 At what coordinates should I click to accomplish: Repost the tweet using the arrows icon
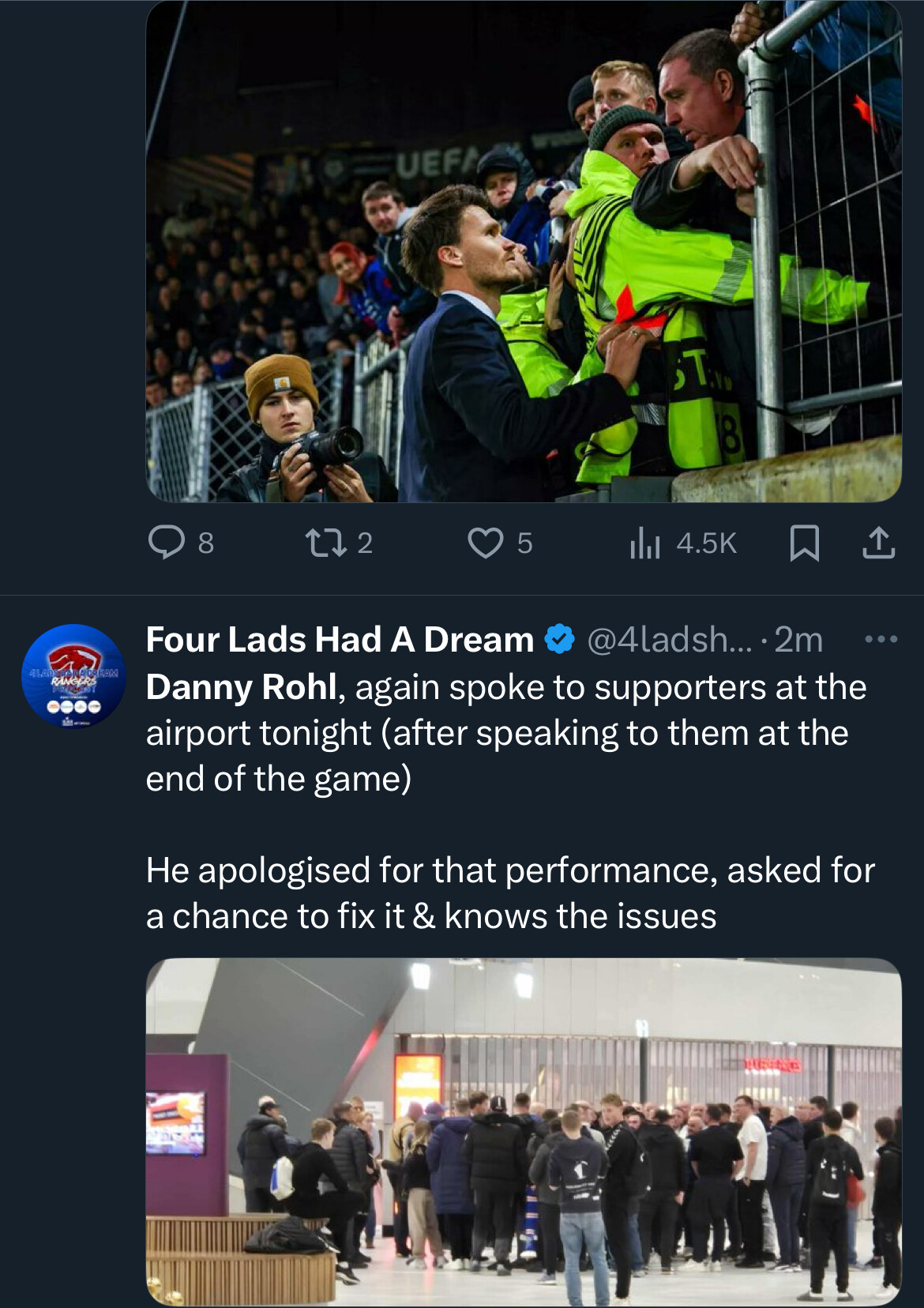pyautogui.click(x=321, y=543)
